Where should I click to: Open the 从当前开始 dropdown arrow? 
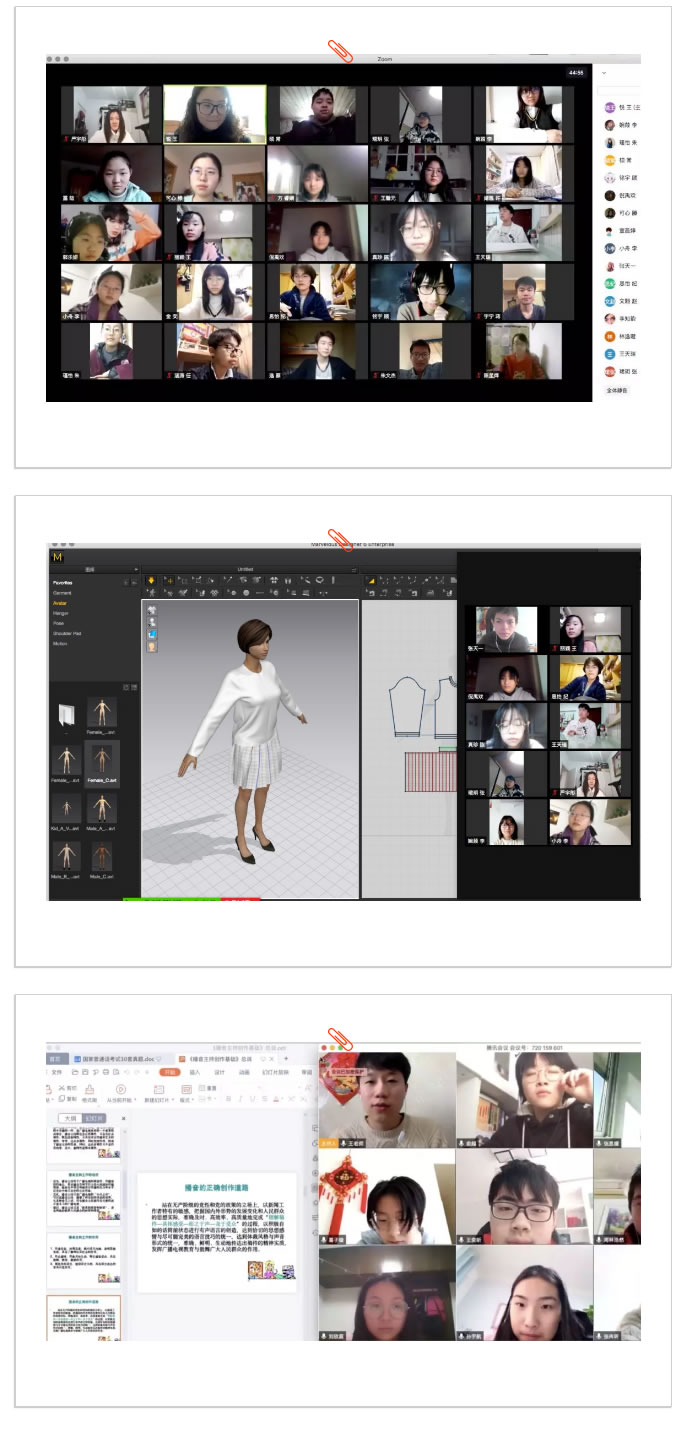tap(135, 1100)
